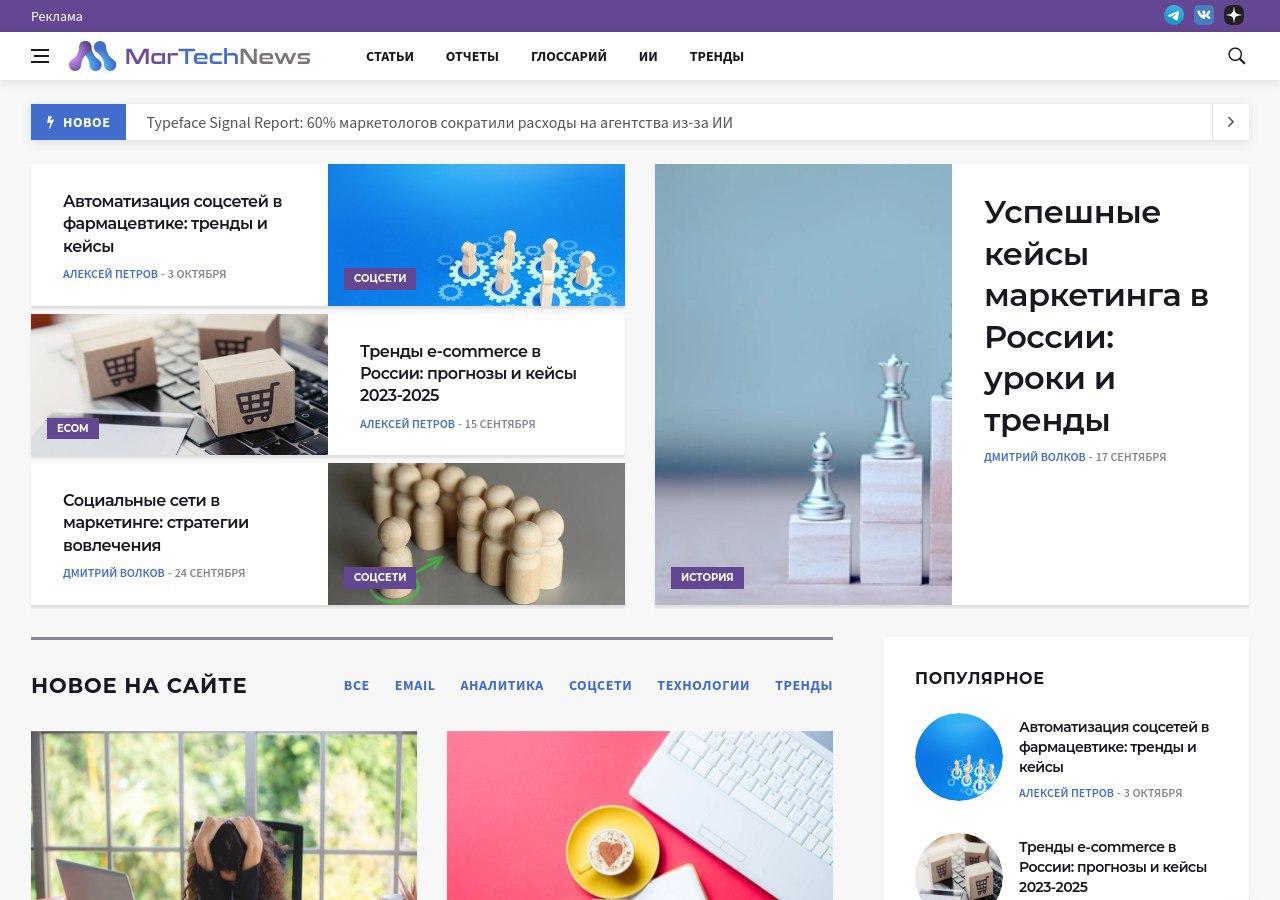Select the ТРЕНДЫ item in top navigation

click(716, 57)
